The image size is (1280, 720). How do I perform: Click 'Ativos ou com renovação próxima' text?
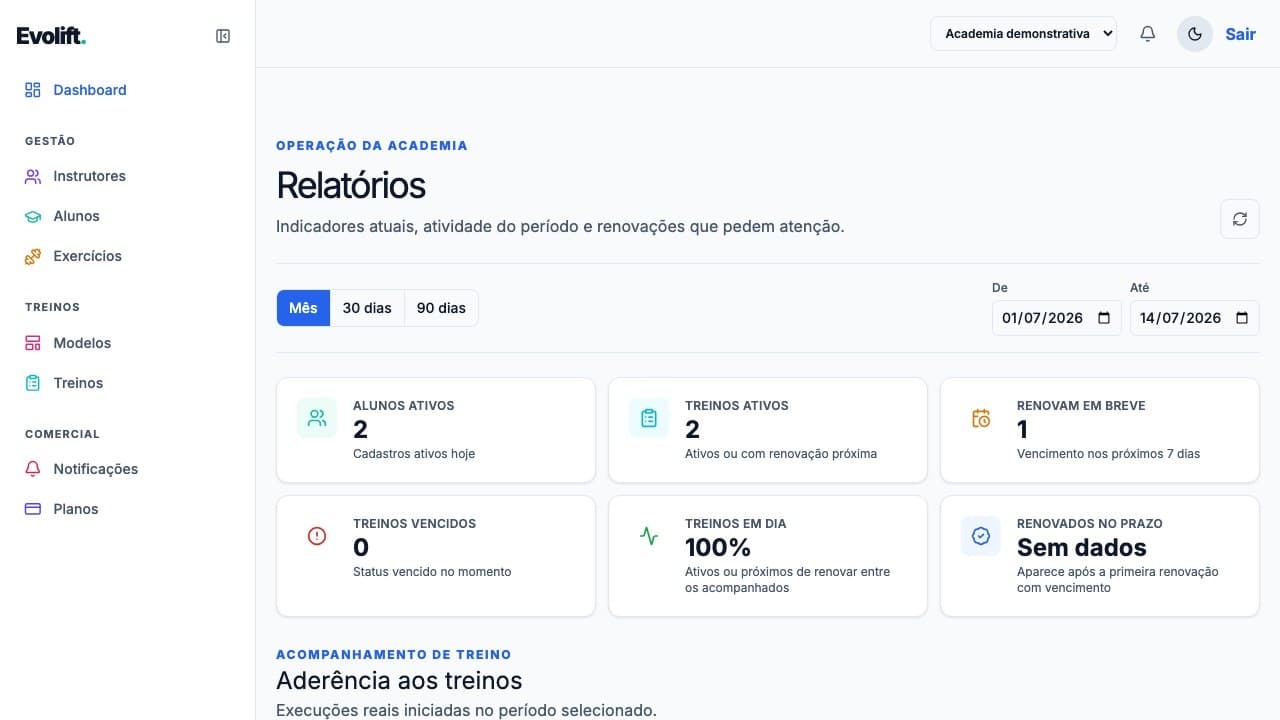(781, 454)
